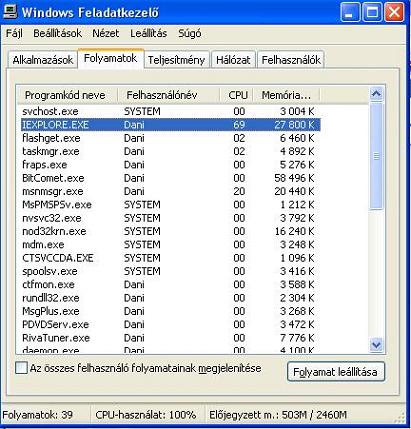
Task: Select the MsPMSPSv.exe process
Action: pyautogui.click(x=170, y=205)
